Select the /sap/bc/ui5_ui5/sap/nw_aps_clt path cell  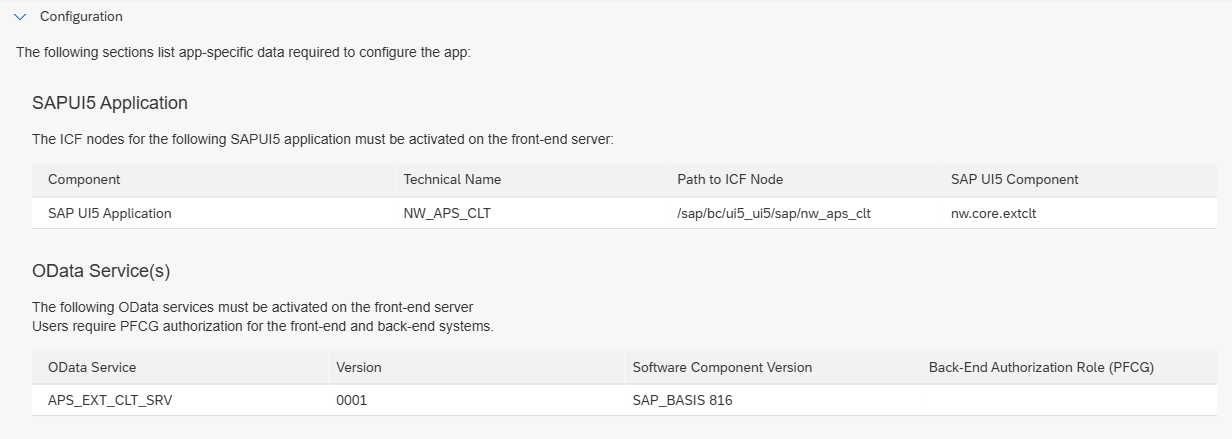(774, 213)
